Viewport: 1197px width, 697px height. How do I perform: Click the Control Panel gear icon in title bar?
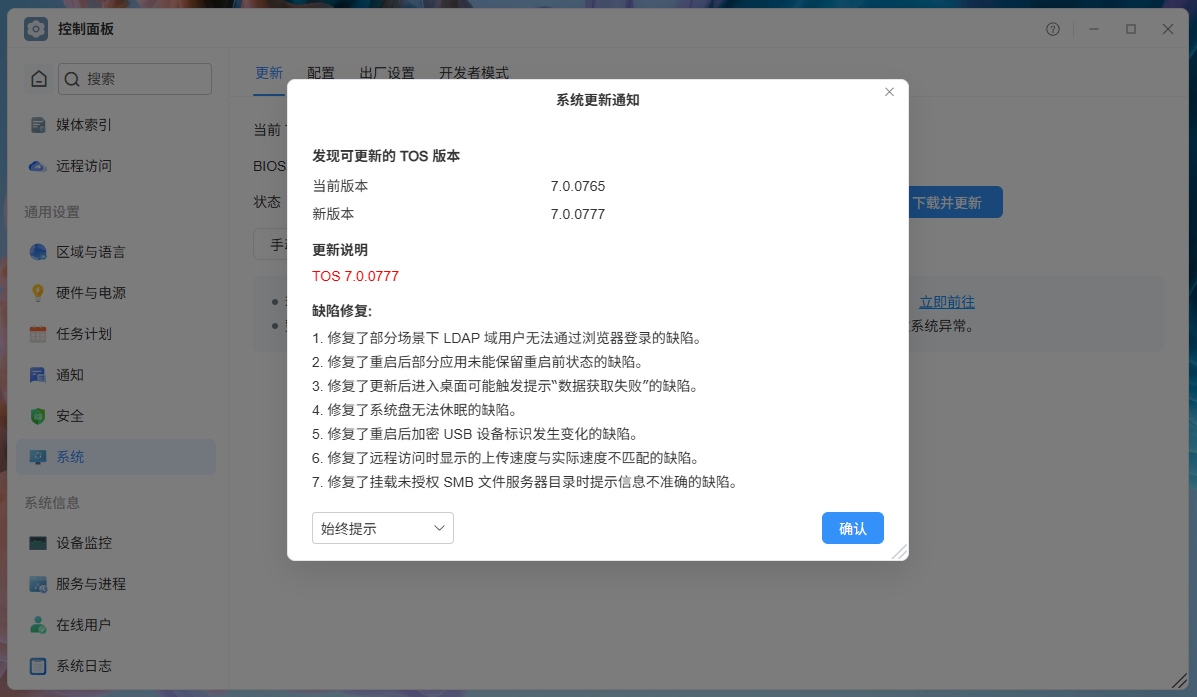(35, 29)
